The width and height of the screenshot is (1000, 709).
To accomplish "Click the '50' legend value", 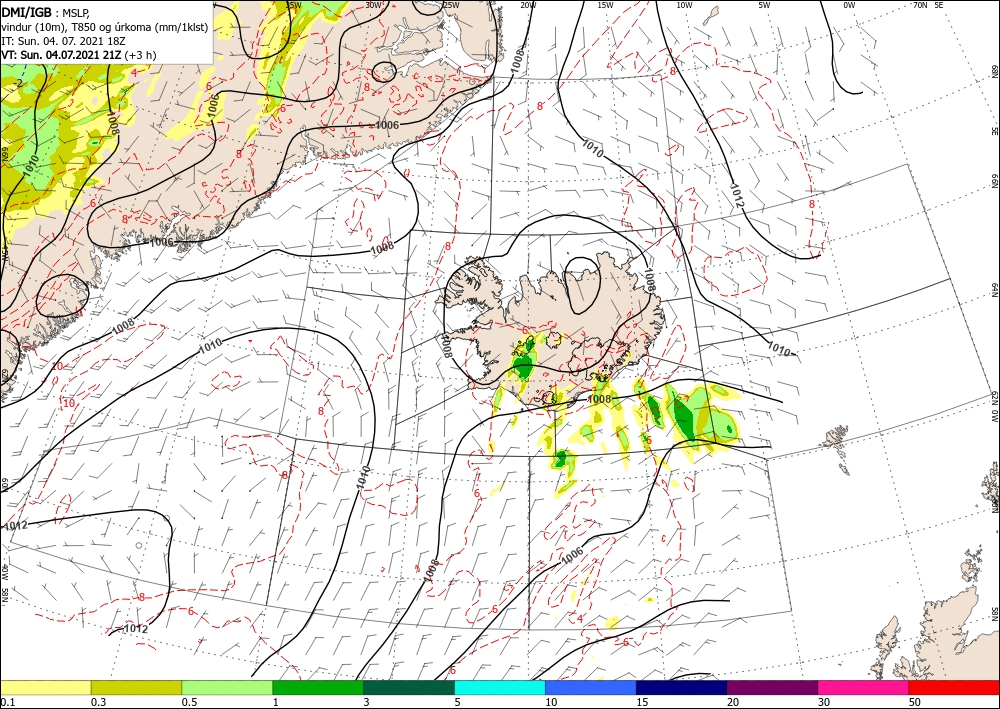I will 915,702.
